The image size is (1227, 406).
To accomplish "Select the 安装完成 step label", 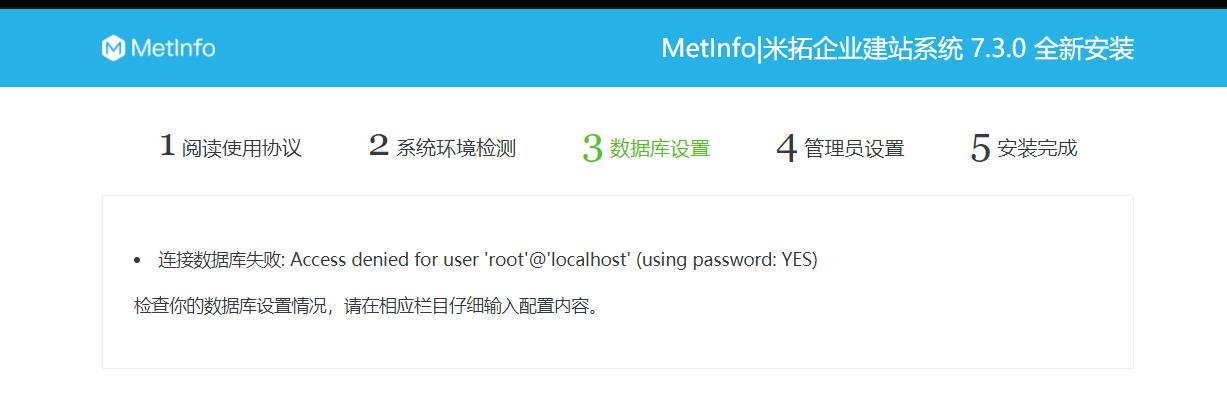I will (1037, 149).
